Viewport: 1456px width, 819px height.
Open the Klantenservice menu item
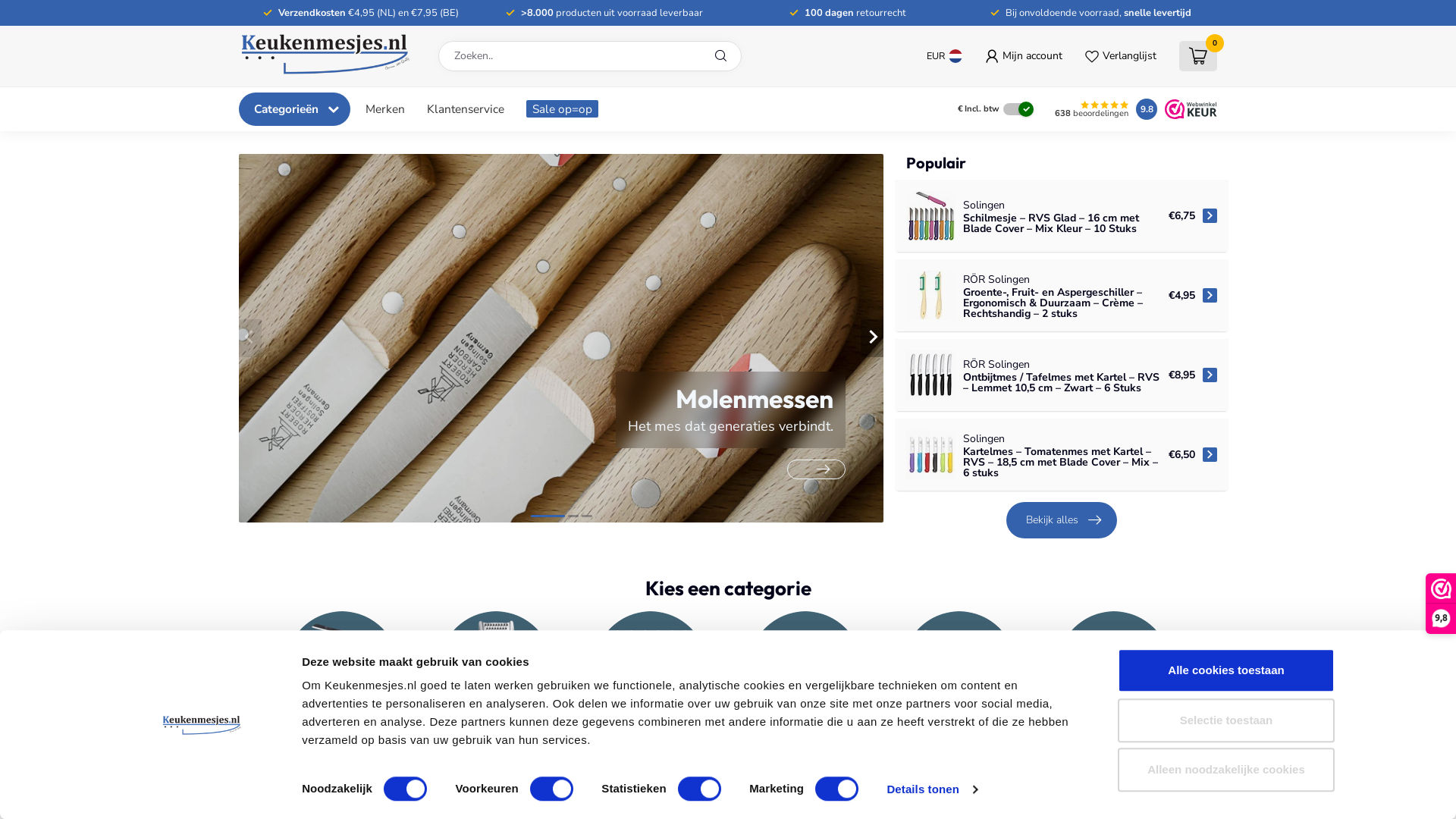466,109
